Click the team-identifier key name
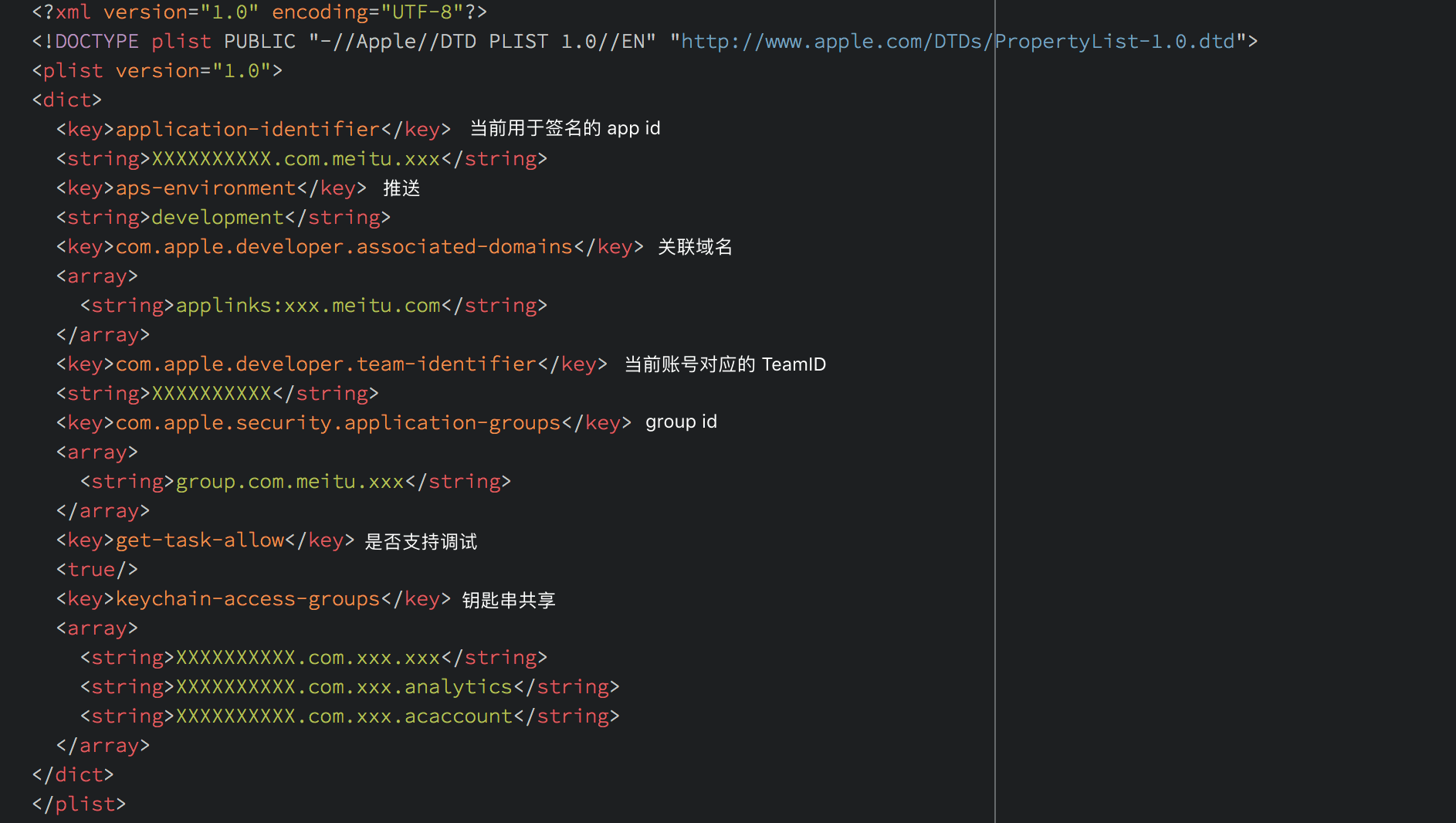1456x823 pixels. pos(325,364)
